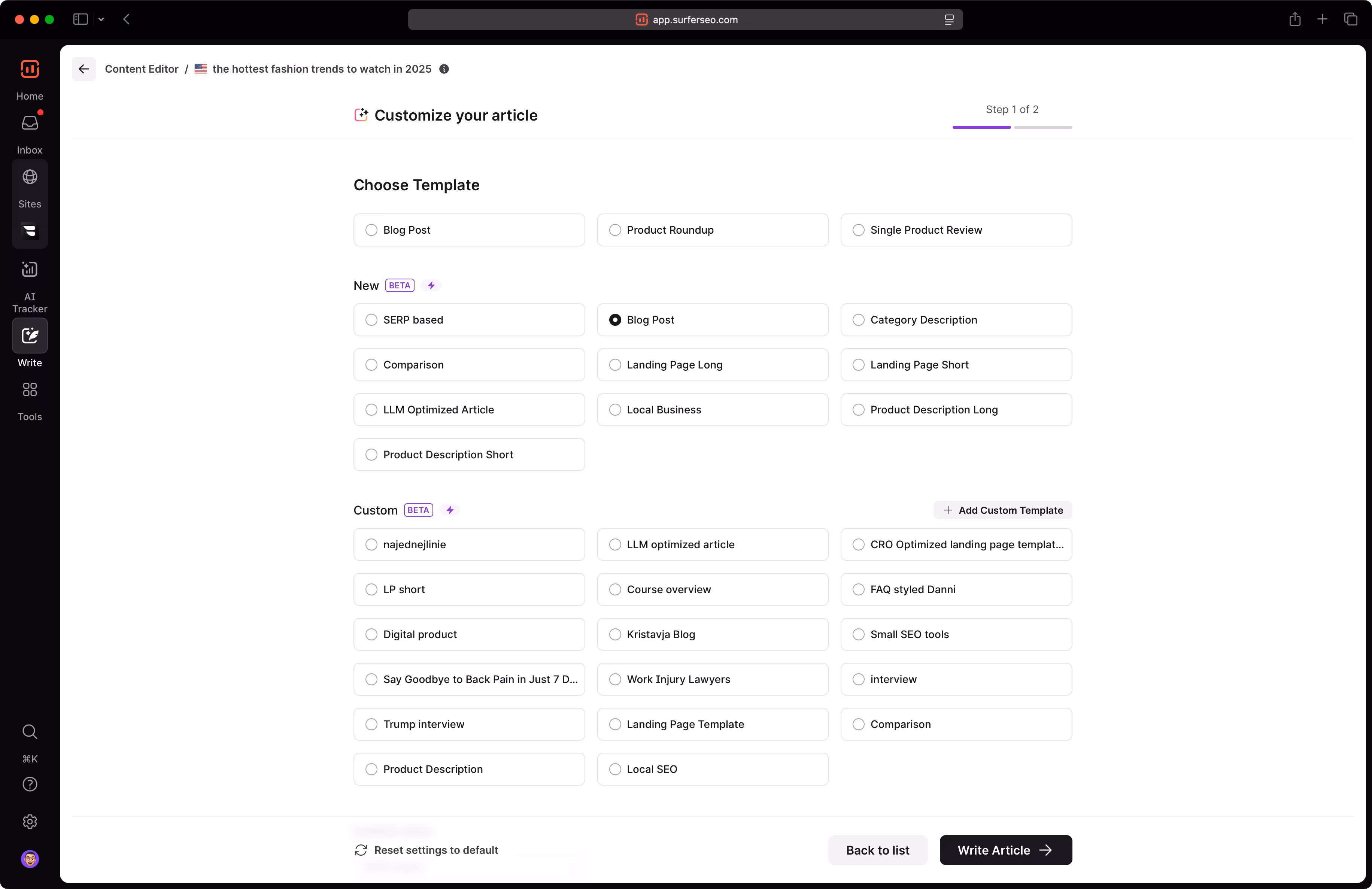1372x889 pixels.
Task: Click the Back to list button
Action: (877, 850)
